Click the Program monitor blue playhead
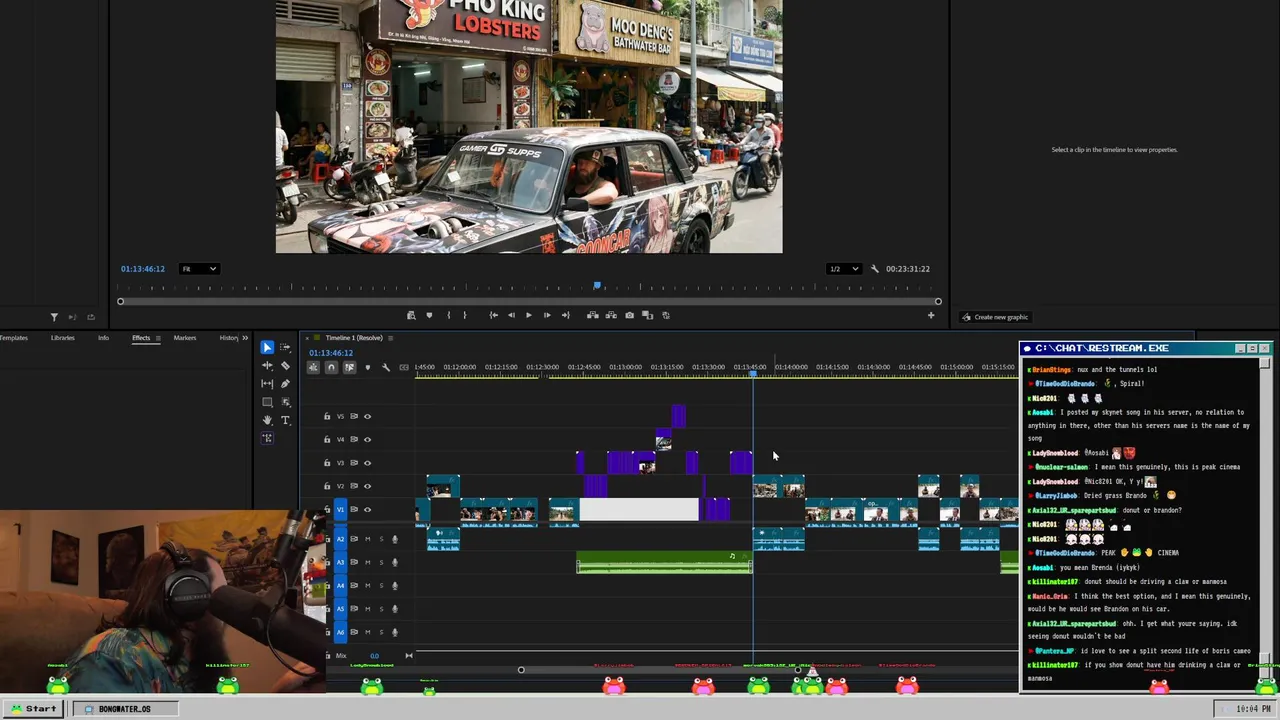The height and width of the screenshot is (720, 1280). coord(597,286)
